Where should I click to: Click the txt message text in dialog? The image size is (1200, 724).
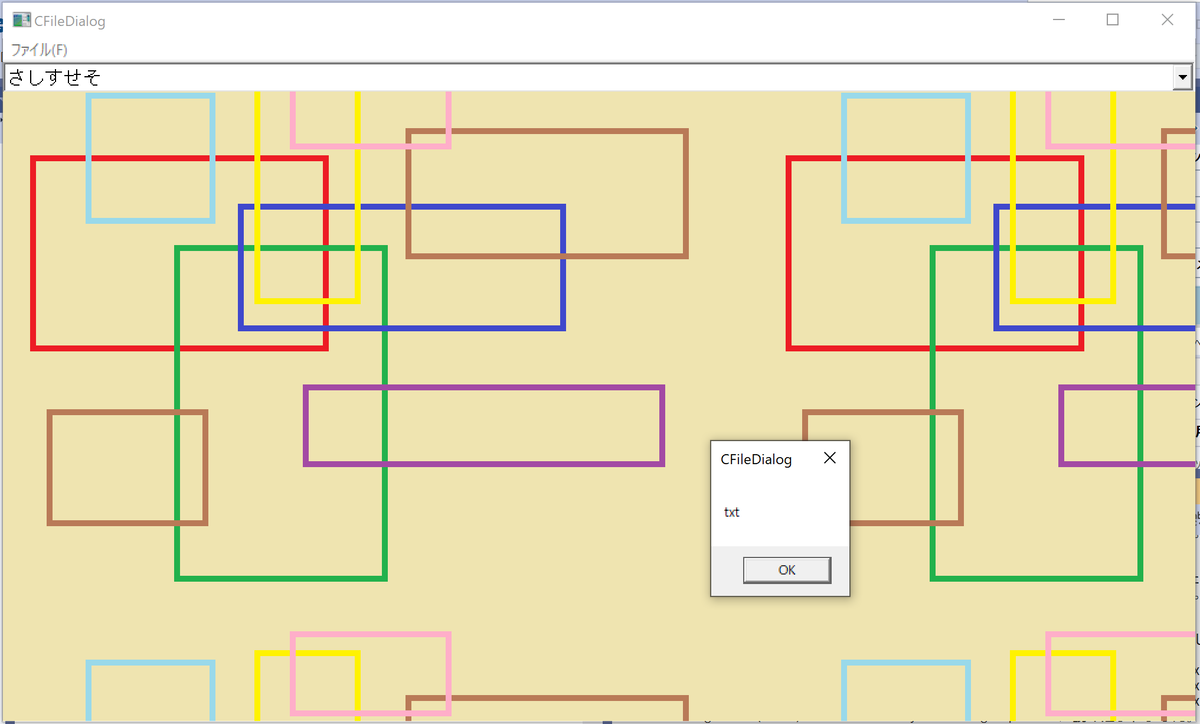[732, 512]
